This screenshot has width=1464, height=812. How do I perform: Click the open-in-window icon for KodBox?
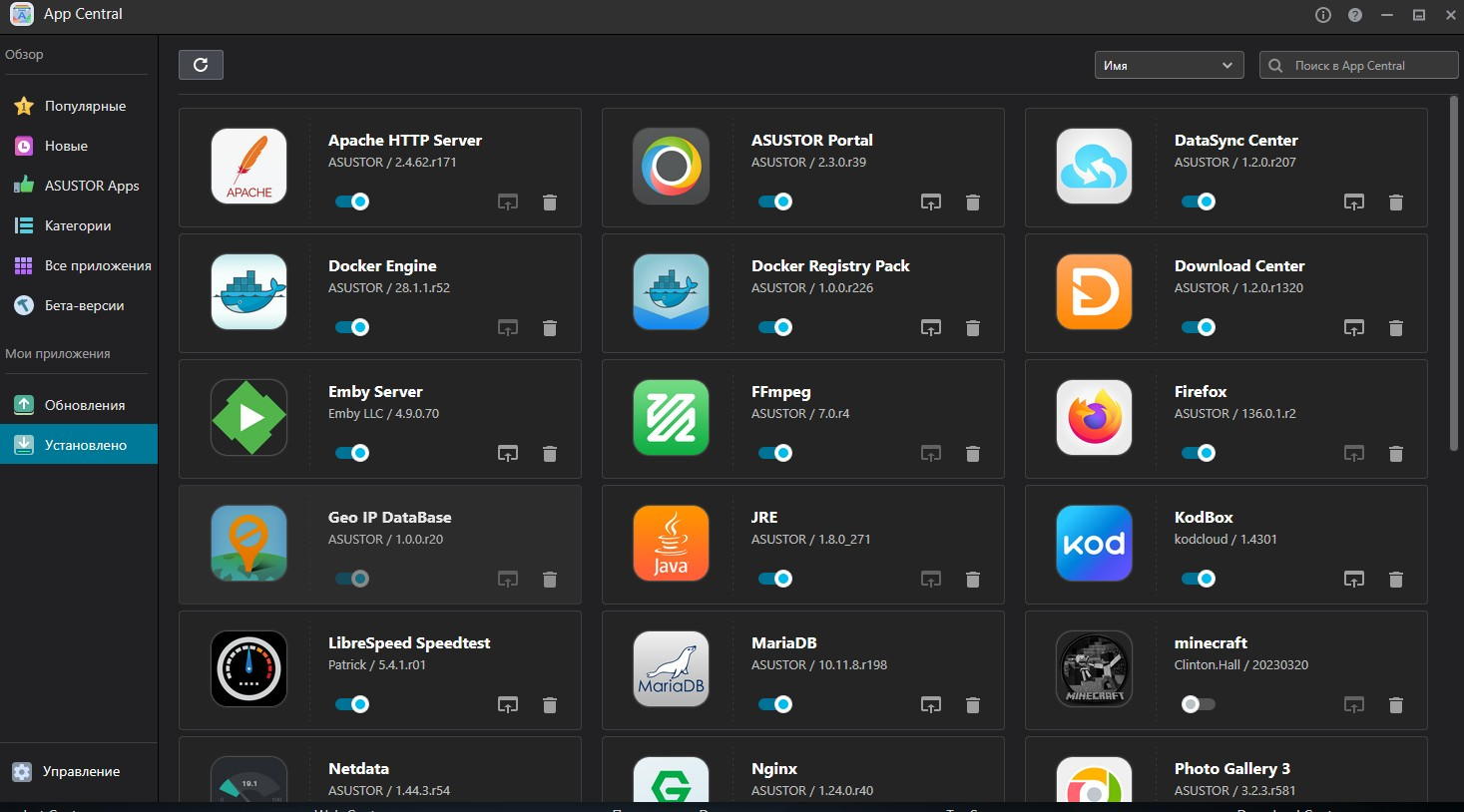[x=1354, y=580]
